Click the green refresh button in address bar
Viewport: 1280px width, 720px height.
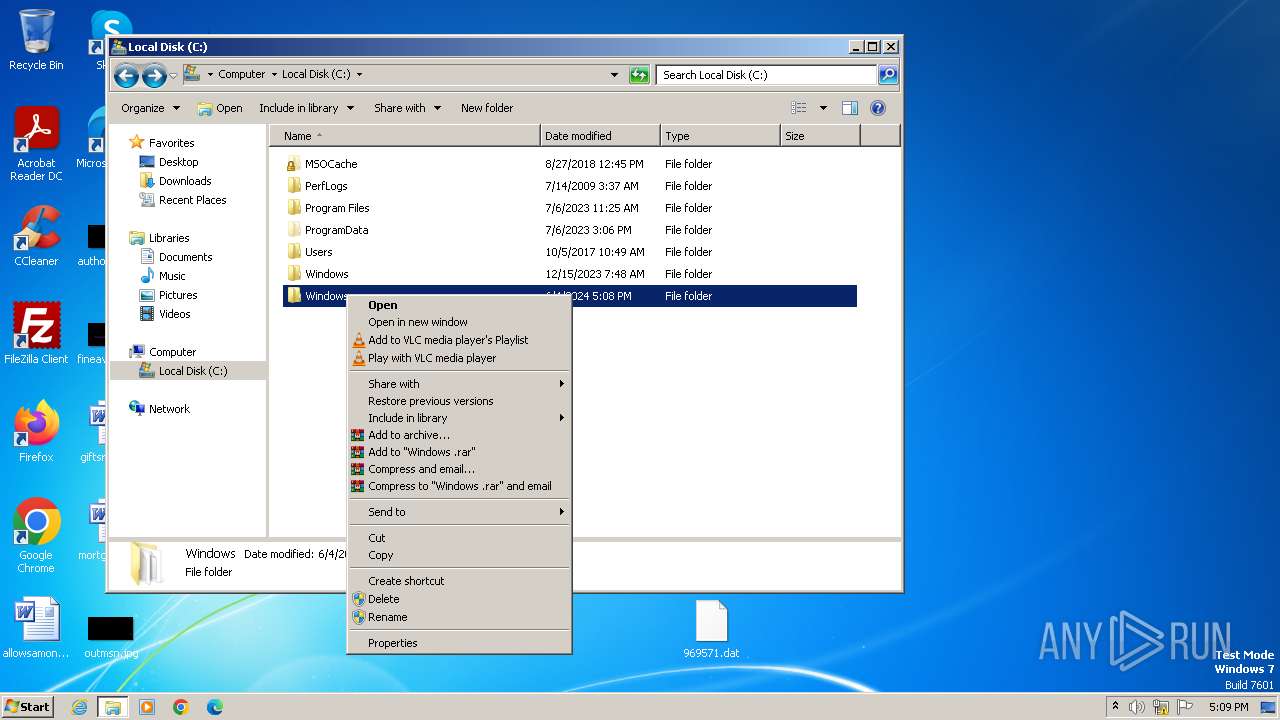point(639,75)
